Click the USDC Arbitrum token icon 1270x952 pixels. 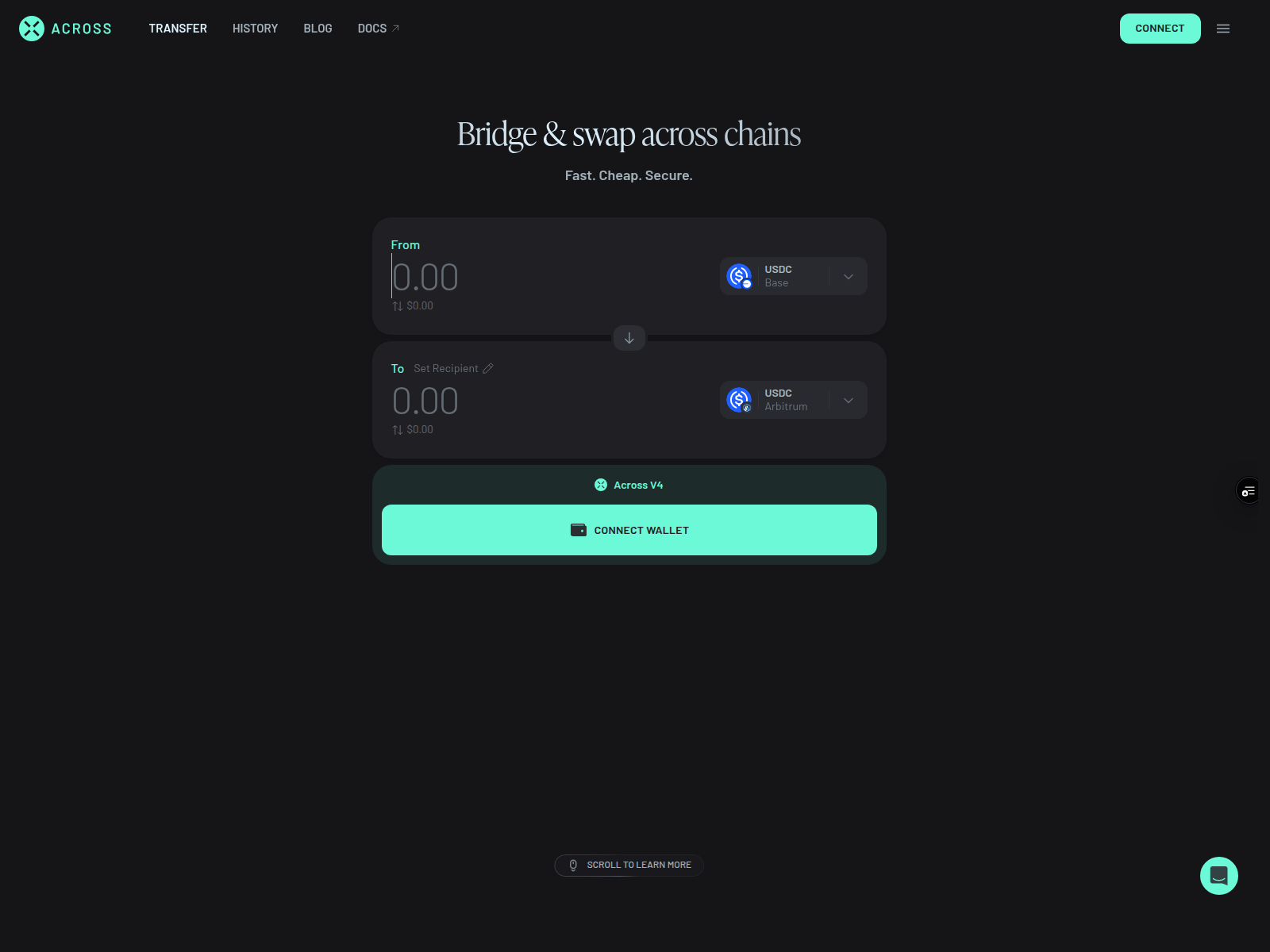coord(739,400)
